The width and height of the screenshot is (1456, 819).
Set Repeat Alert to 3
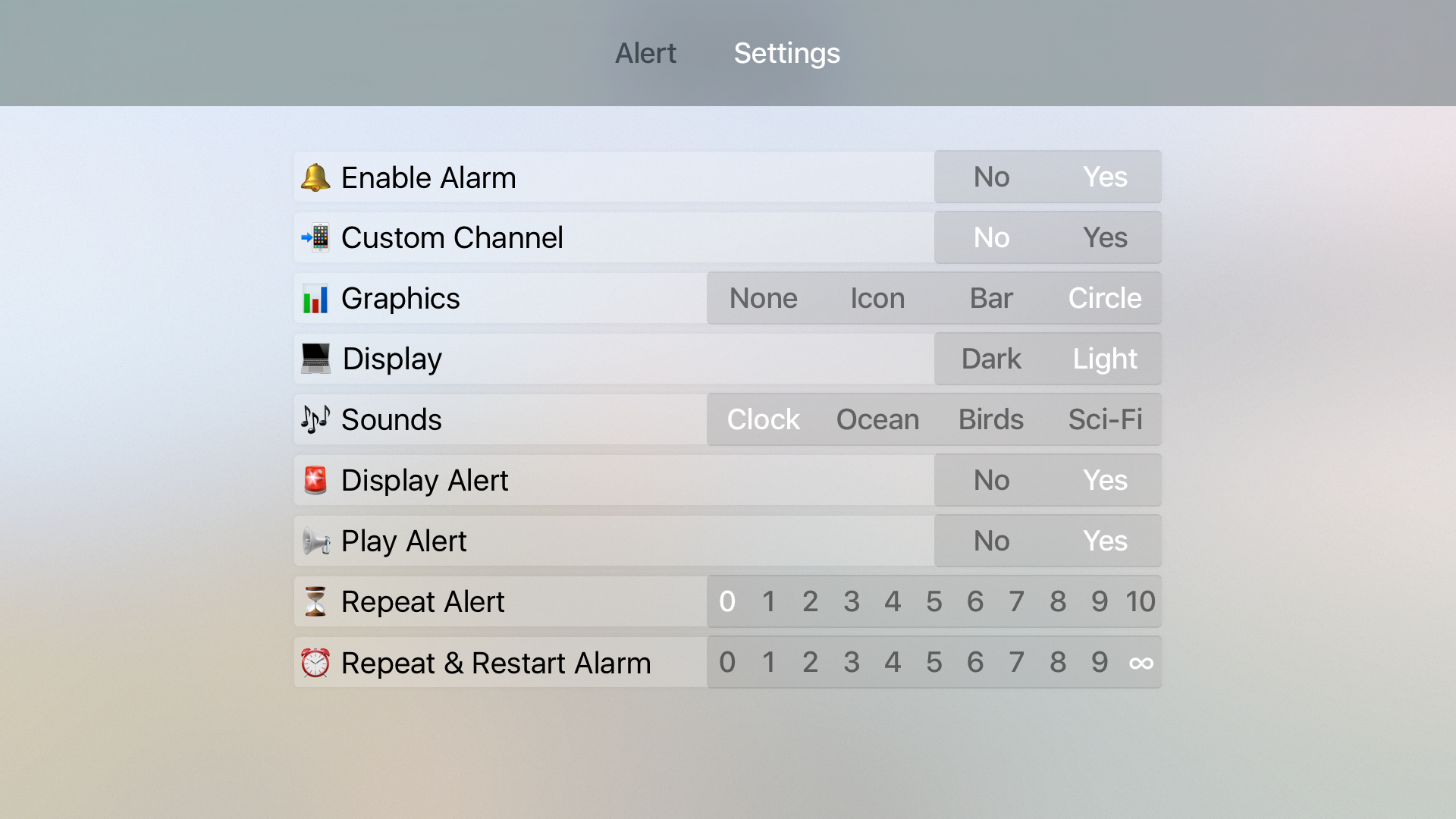(x=852, y=601)
